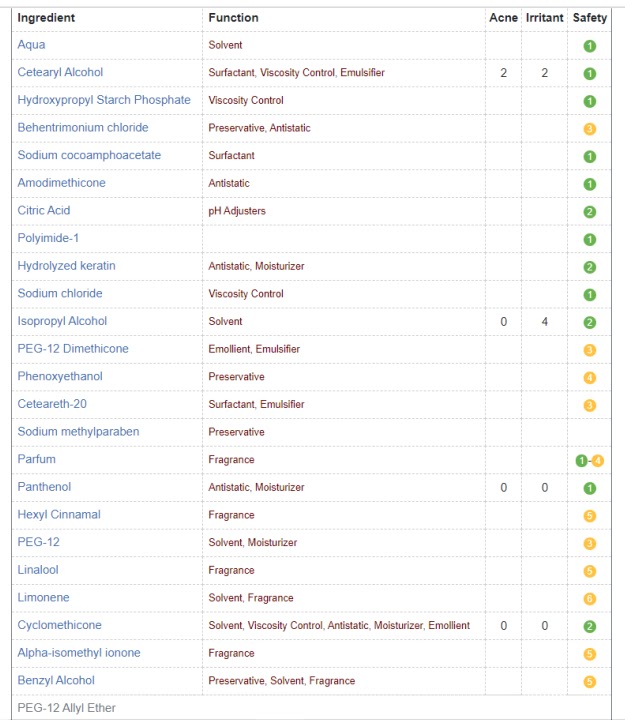Click the orange safety badge for Behentrimonium chloride
Image resolution: width=625 pixels, height=720 pixels.
pyautogui.click(x=590, y=129)
